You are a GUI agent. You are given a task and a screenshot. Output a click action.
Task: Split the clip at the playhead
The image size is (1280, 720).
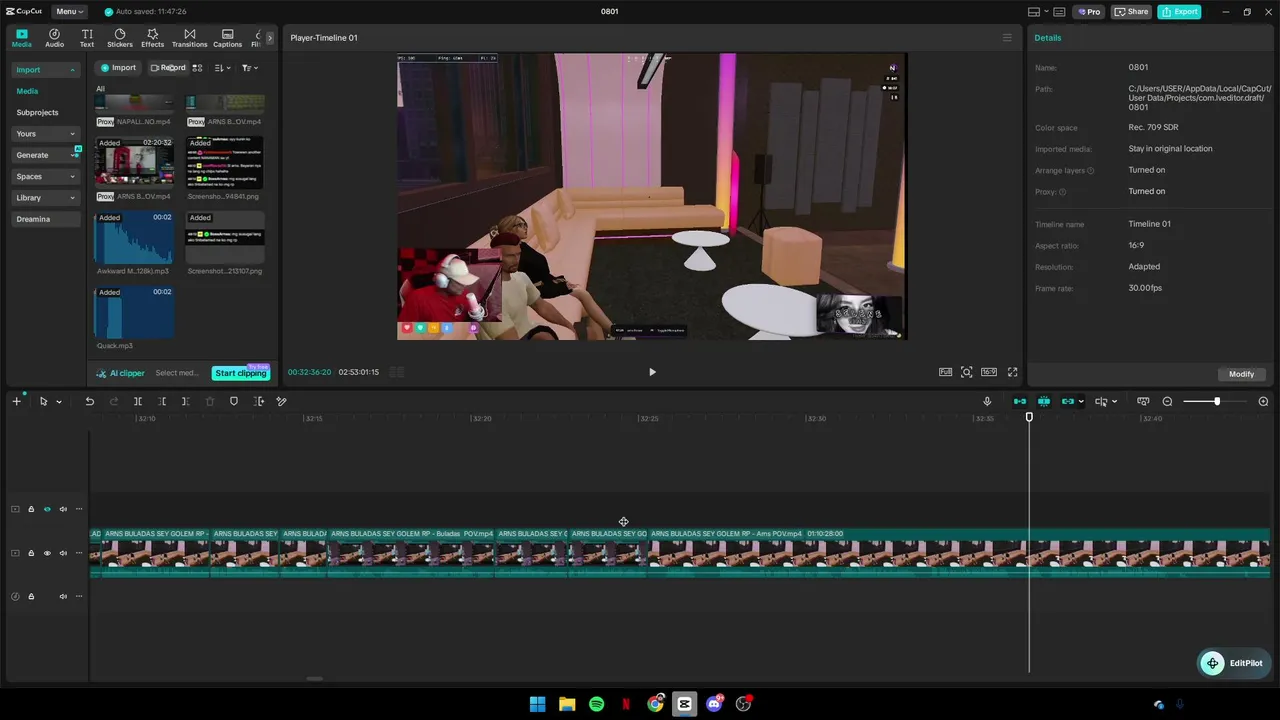point(138,401)
